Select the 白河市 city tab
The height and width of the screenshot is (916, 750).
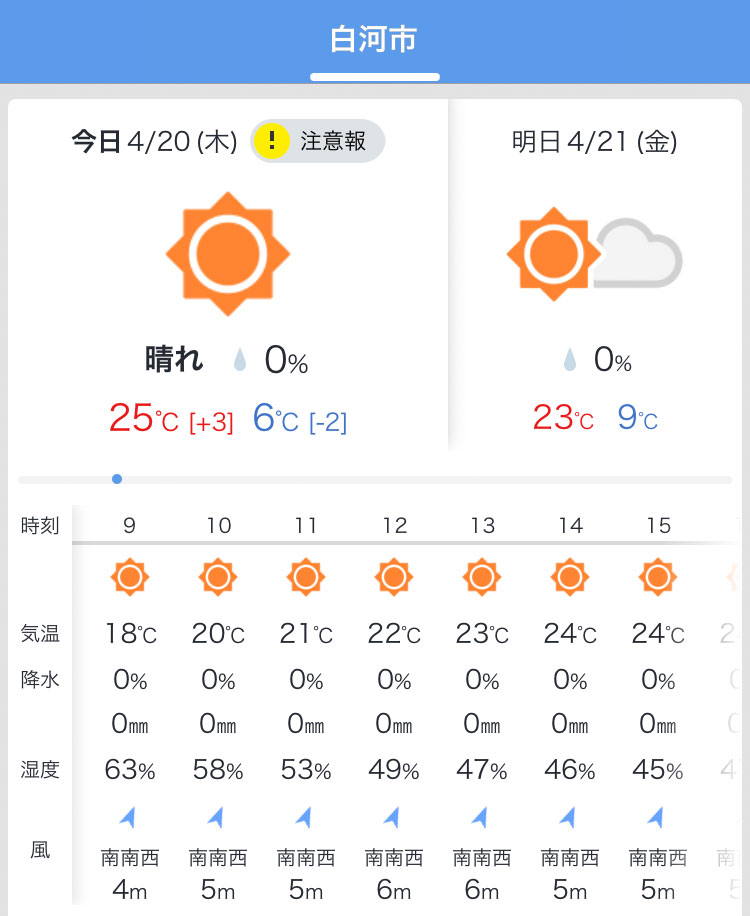point(374,40)
